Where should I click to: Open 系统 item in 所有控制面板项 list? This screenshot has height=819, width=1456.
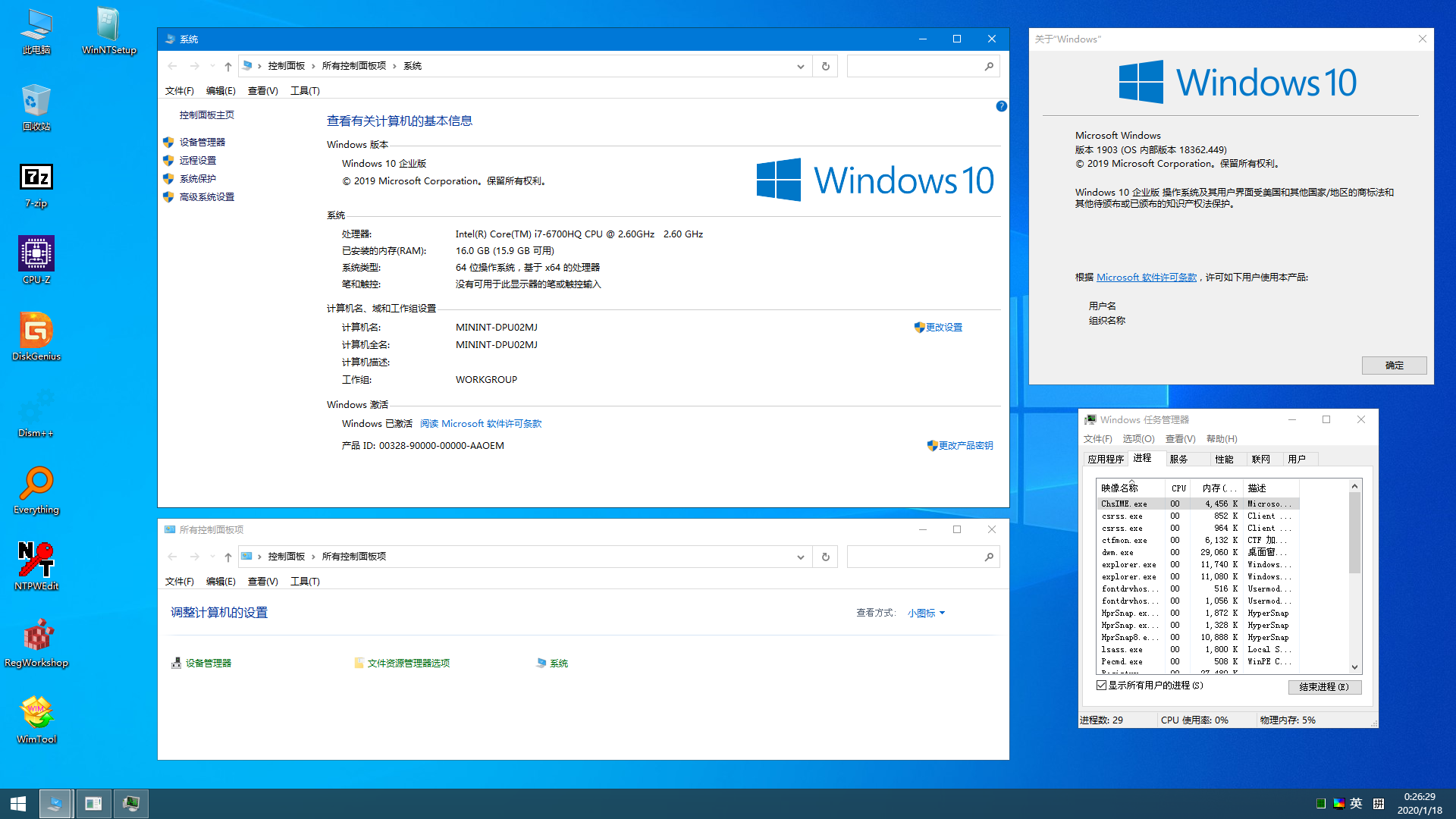[x=552, y=664]
